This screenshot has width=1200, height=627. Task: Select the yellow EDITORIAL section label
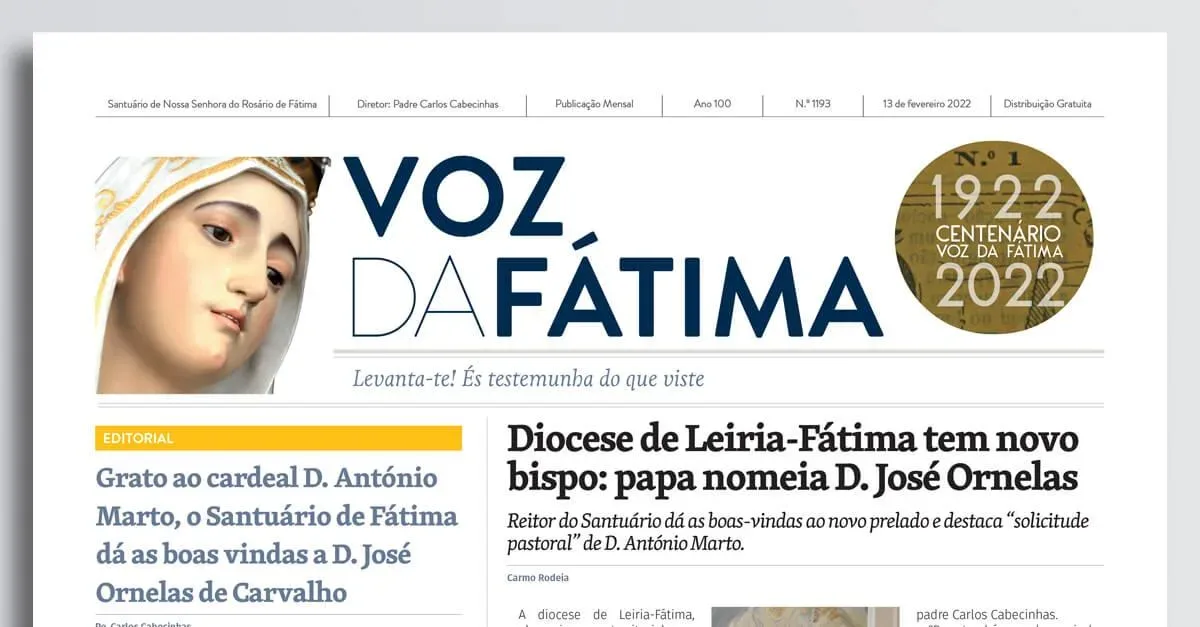click(279, 438)
